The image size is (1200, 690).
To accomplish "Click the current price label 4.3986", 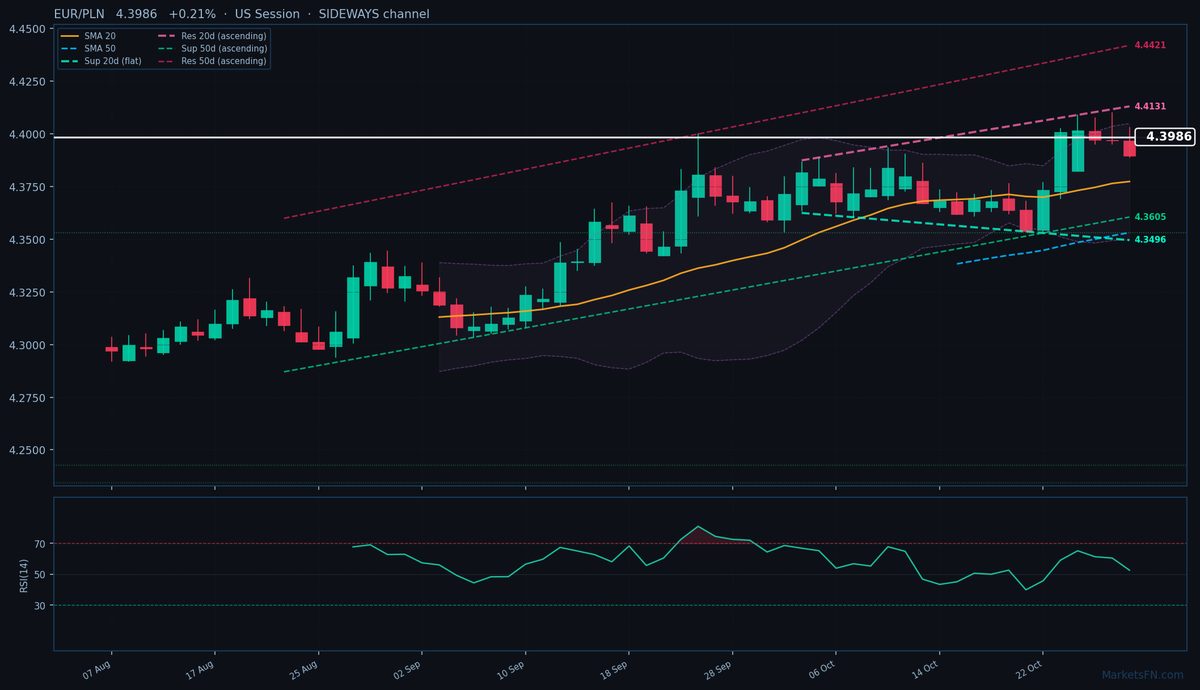I will tap(1167, 137).
